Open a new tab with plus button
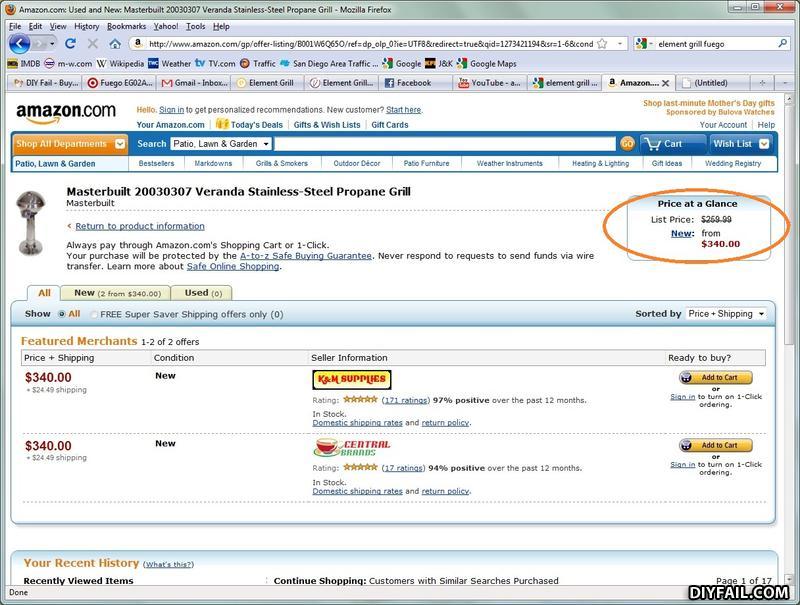 point(762,83)
